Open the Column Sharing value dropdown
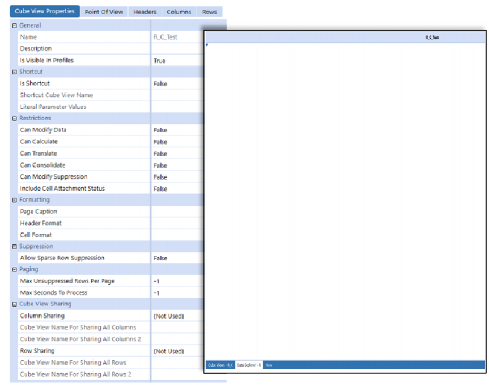 pyautogui.click(x=177, y=316)
